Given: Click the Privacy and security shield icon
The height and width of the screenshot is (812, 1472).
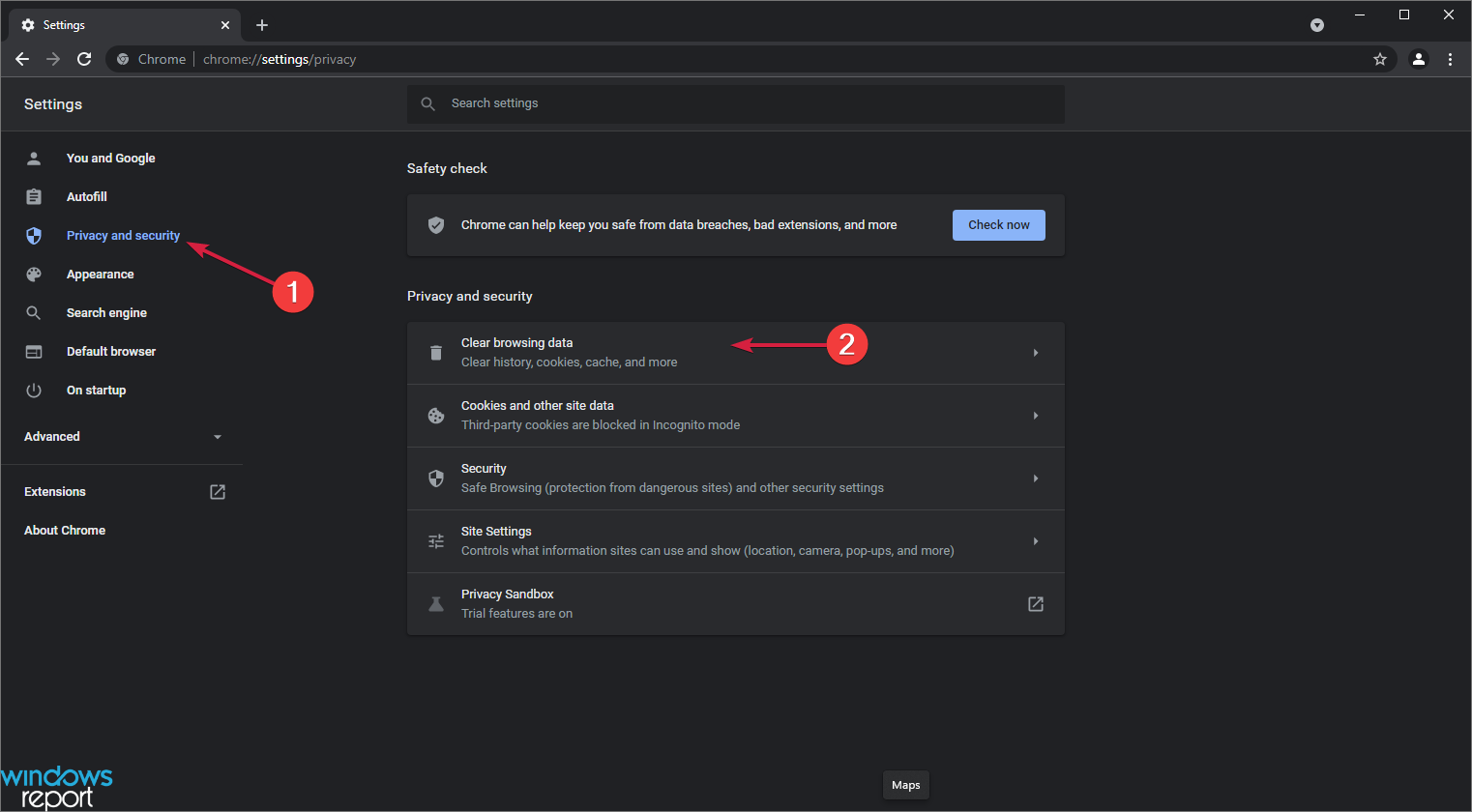Looking at the screenshot, I should click(x=34, y=235).
